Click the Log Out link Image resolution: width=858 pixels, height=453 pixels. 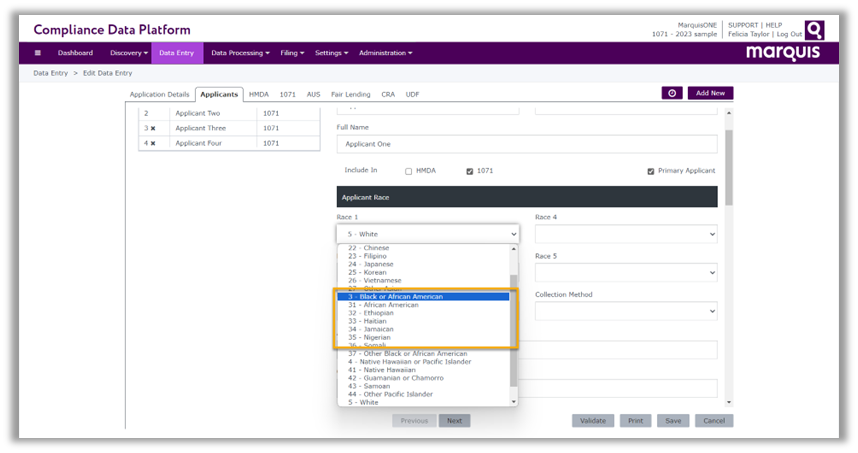point(788,34)
